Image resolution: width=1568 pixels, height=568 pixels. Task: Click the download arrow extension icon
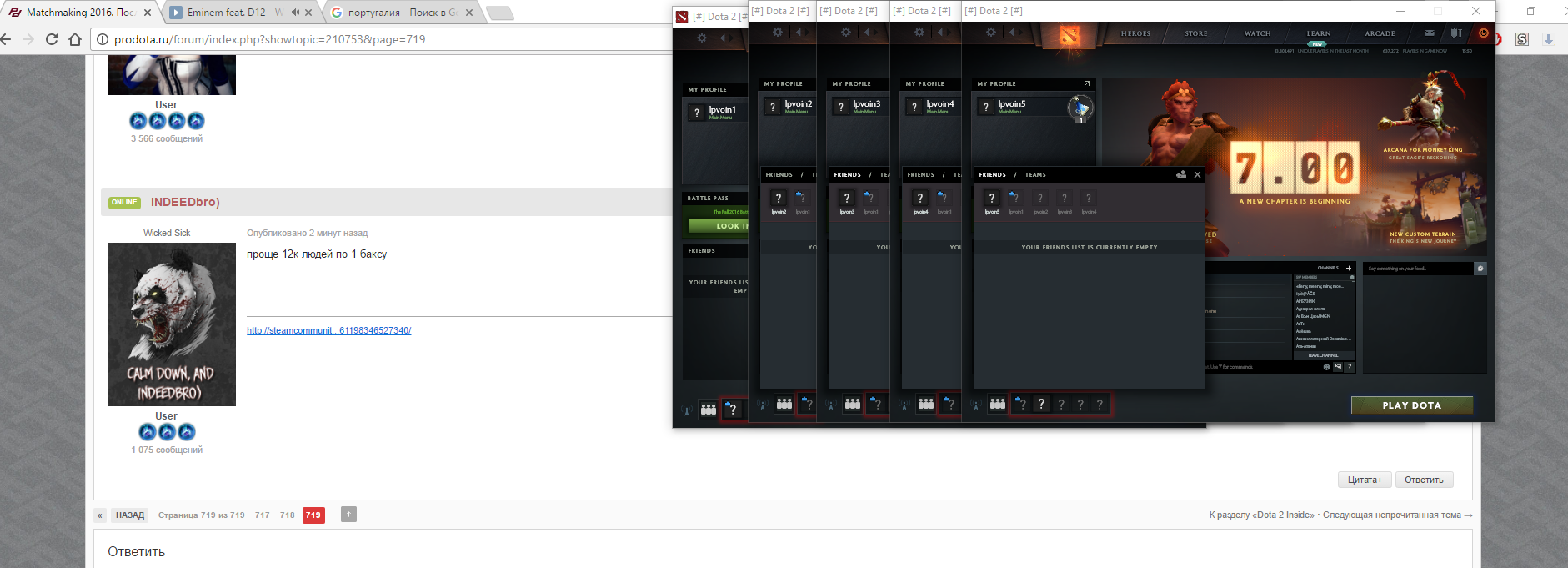coord(1549,39)
